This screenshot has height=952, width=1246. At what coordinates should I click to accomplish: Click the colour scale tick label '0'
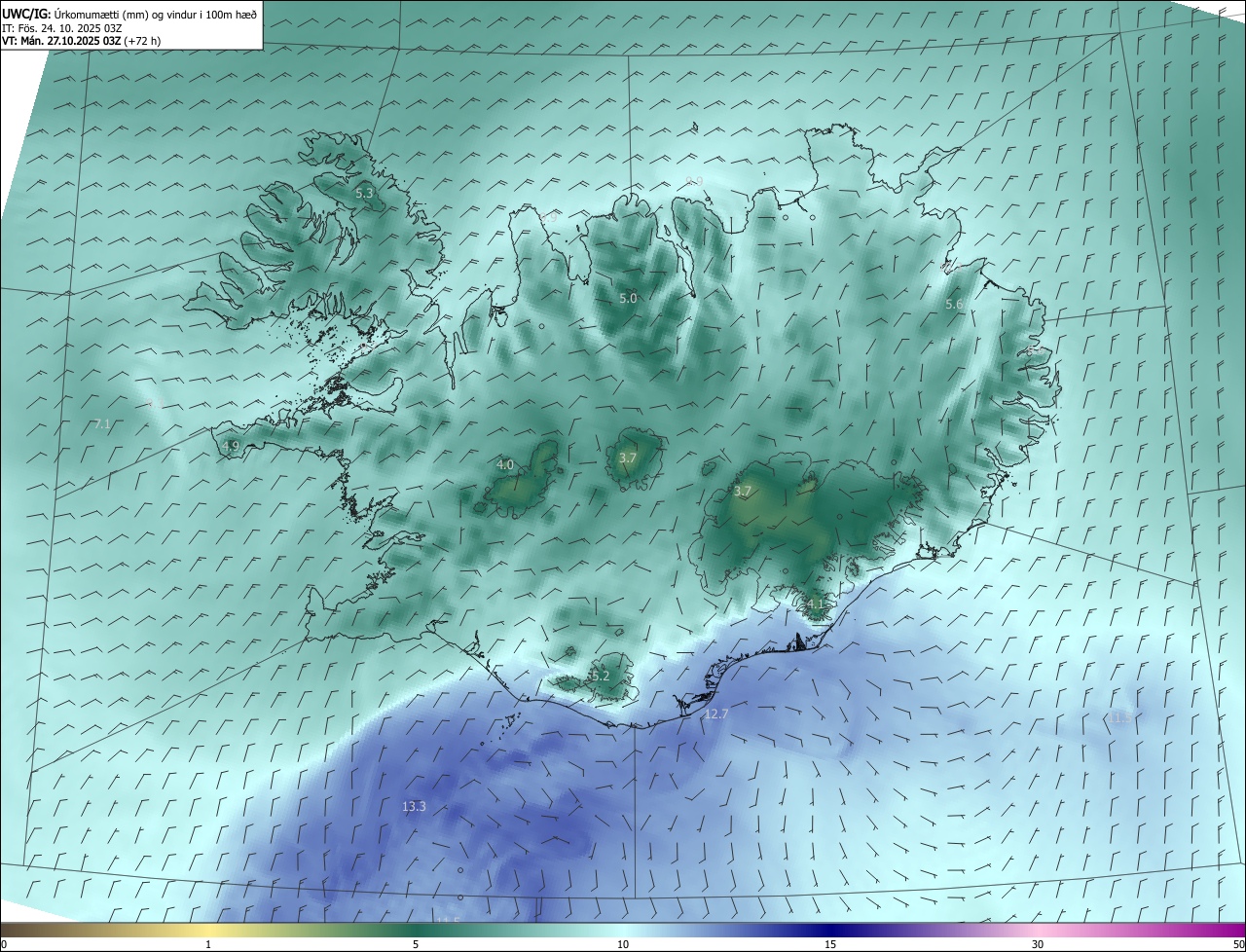[x=4, y=944]
